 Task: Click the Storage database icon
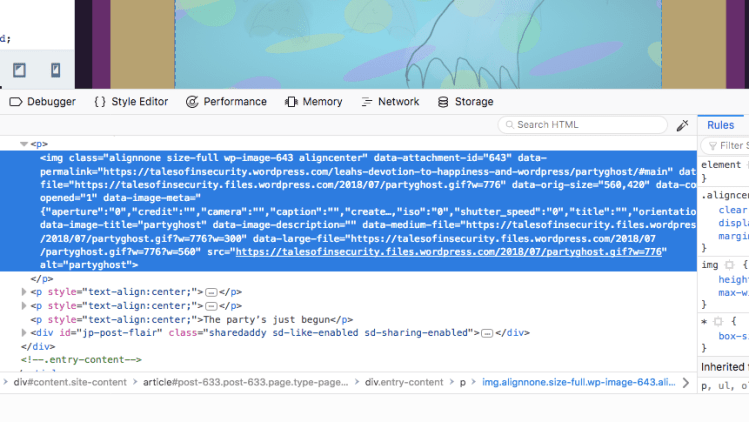(443, 102)
